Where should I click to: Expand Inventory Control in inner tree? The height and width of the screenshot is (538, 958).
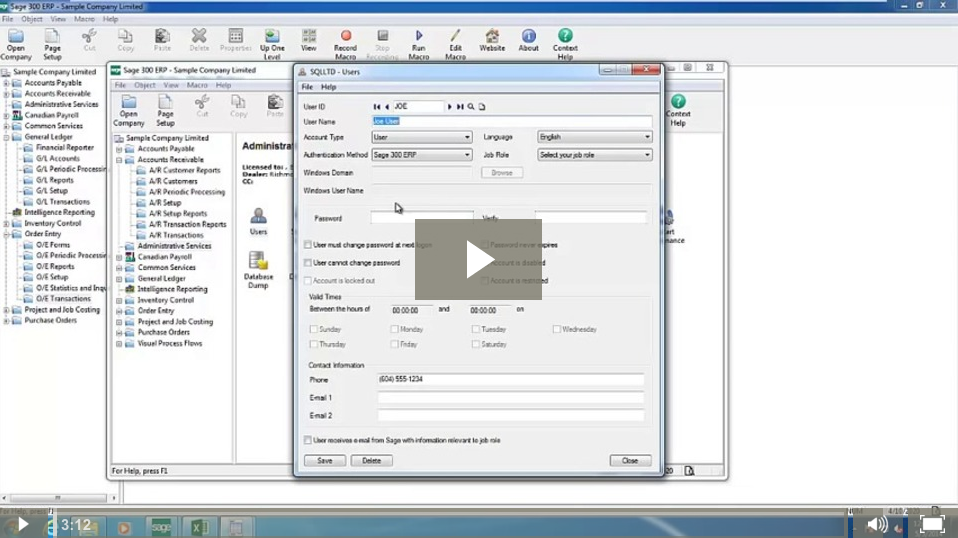[x=119, y=300]
